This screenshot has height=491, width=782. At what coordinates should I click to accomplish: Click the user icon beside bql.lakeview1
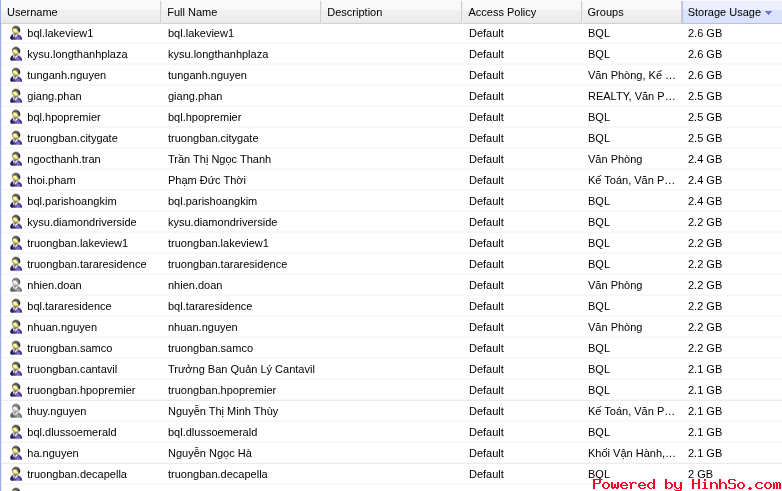coord(15,33)
